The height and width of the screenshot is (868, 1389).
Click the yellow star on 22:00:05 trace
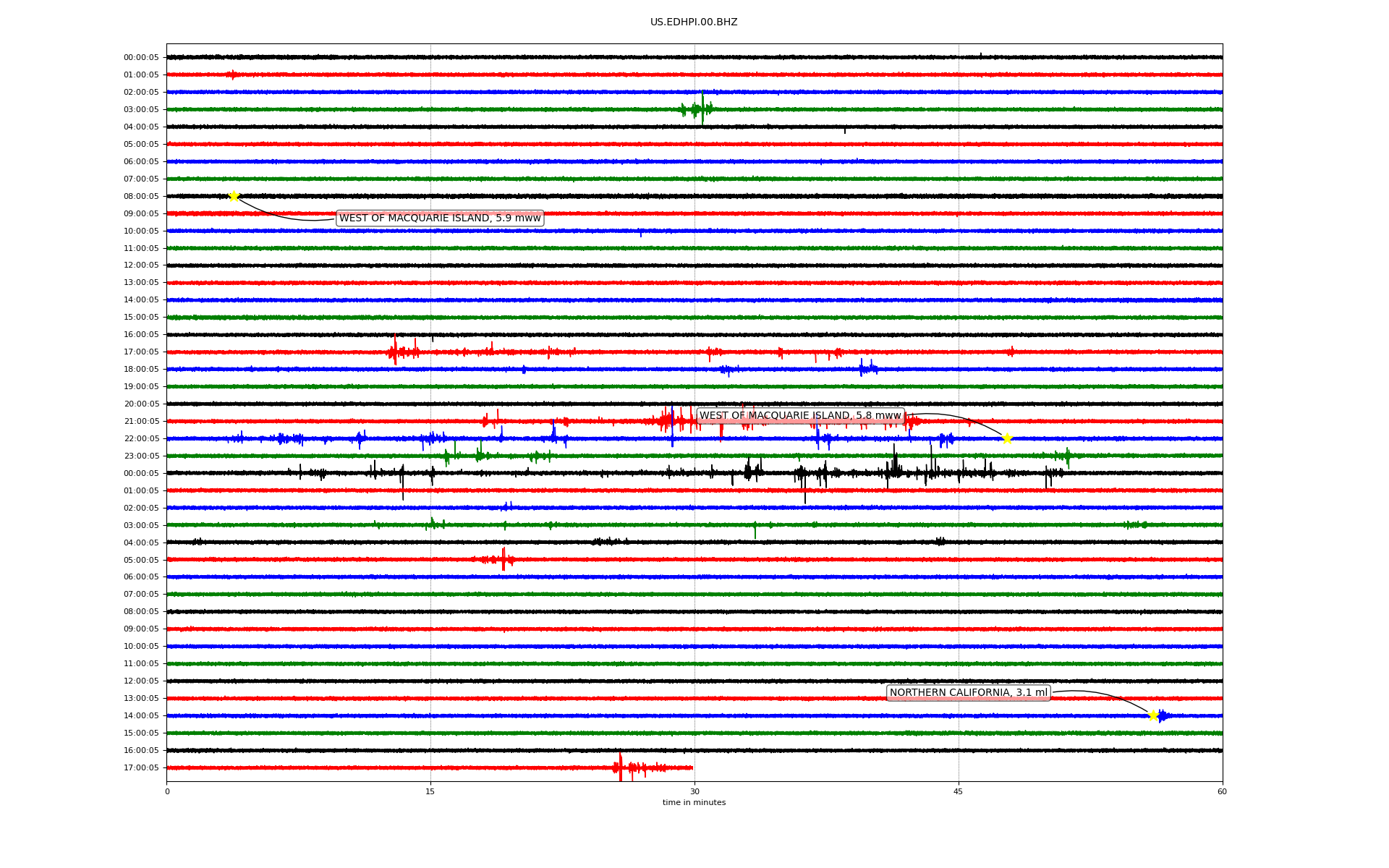pyautogui.click(x=1006, y=438)
